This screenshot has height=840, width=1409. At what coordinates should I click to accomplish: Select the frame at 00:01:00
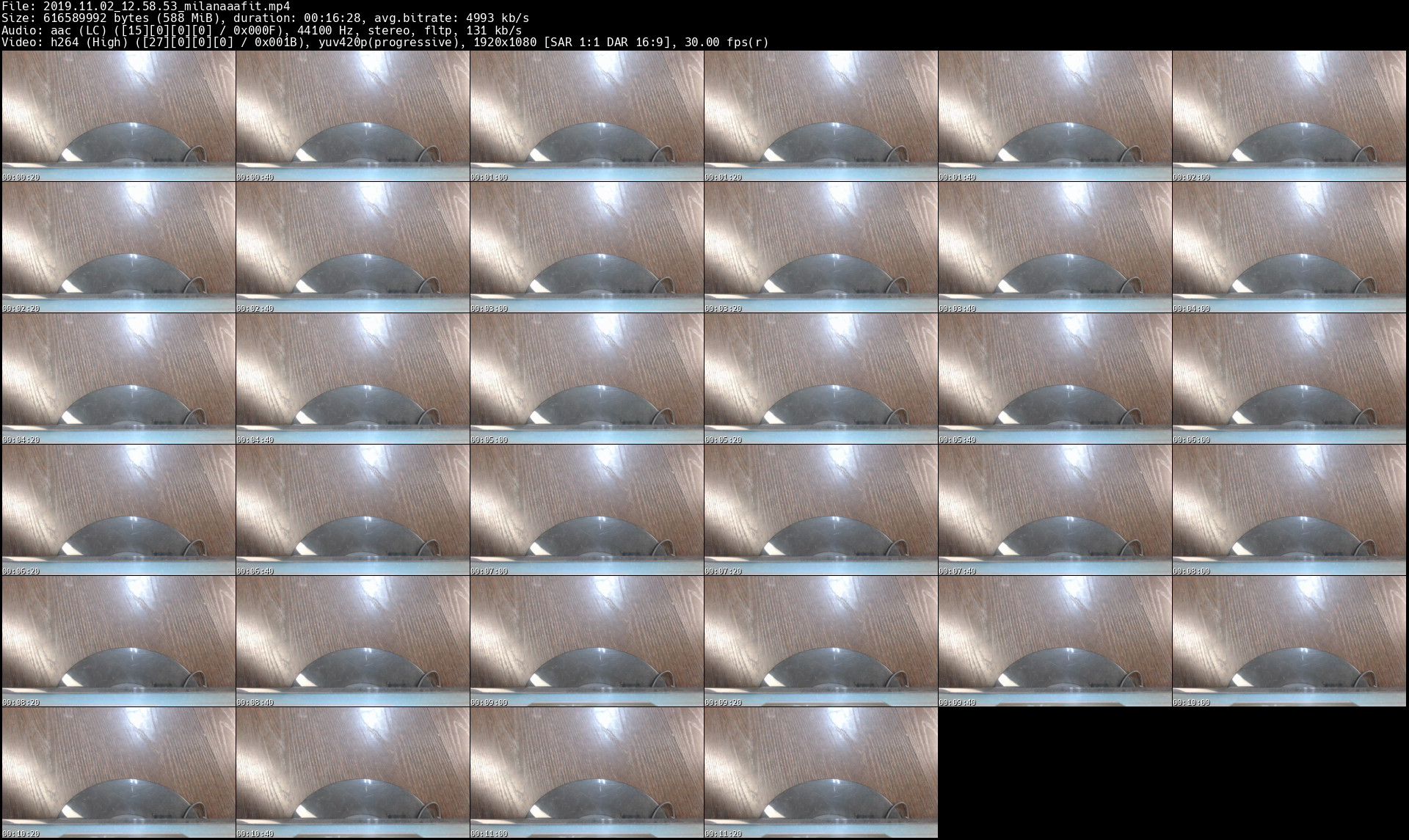(586, 116)
